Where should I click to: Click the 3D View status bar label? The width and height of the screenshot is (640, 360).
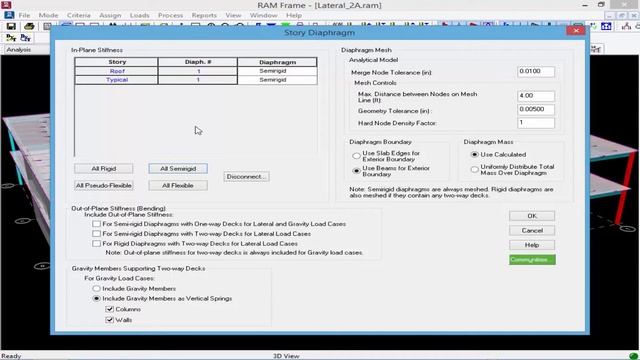pos(286,356)
